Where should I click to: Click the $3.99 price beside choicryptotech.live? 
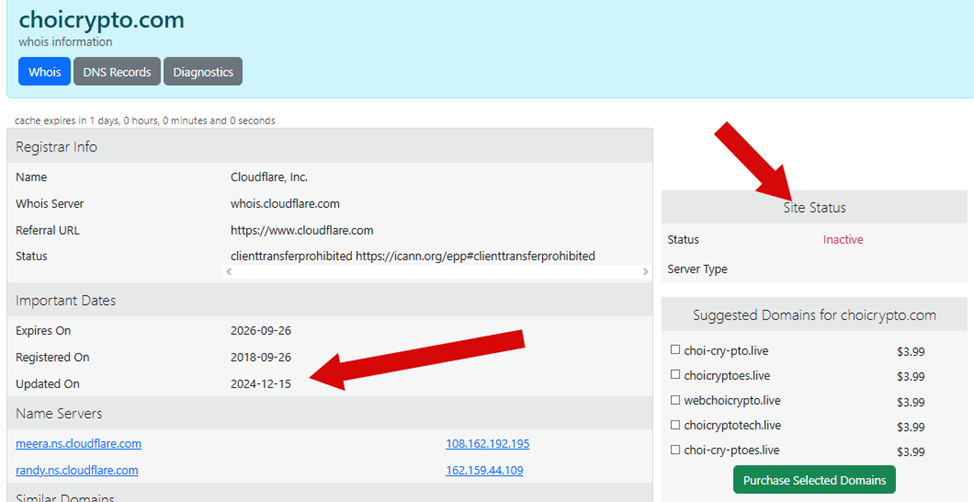911,427
